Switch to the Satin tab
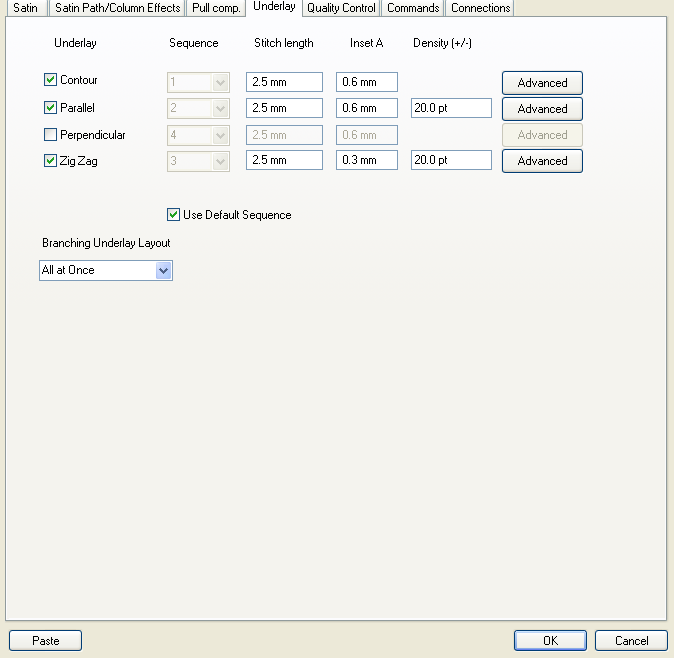 [x=25, y=8]
